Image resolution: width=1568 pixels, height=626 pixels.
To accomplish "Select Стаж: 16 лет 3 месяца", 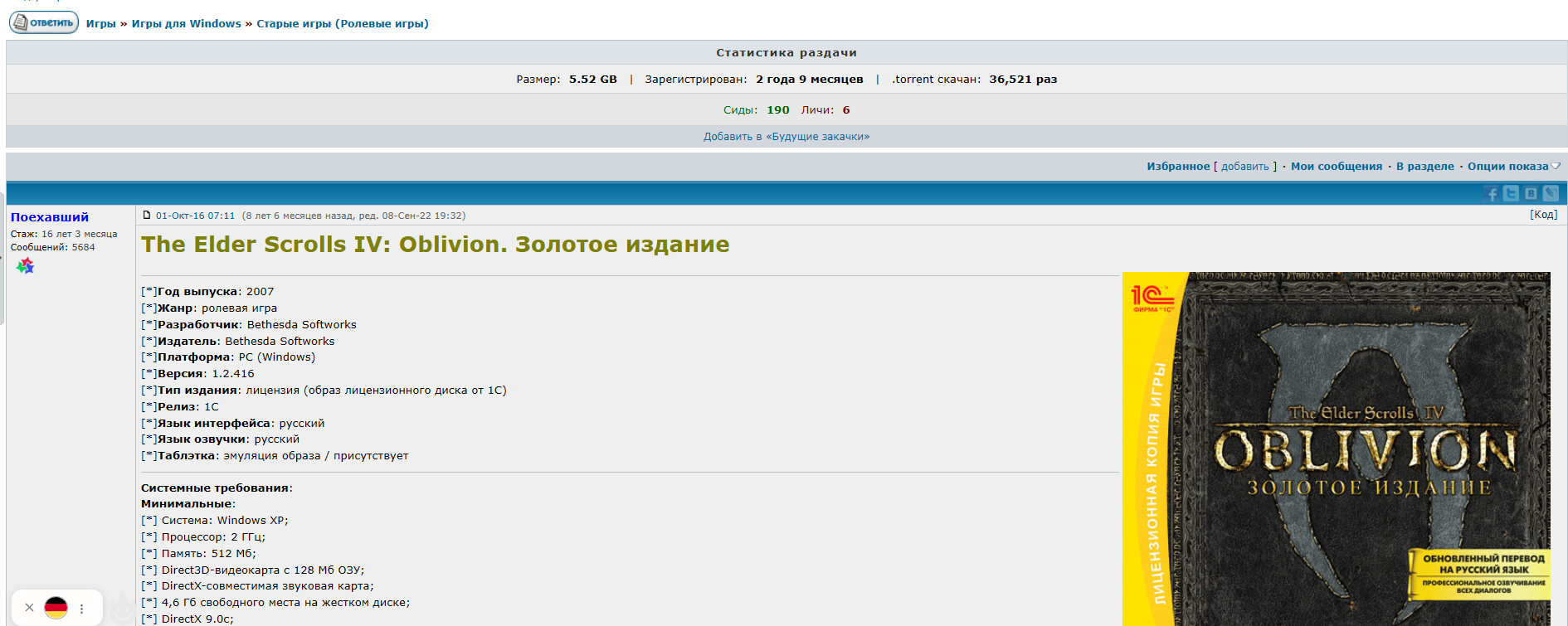I will tap(64, 234).
